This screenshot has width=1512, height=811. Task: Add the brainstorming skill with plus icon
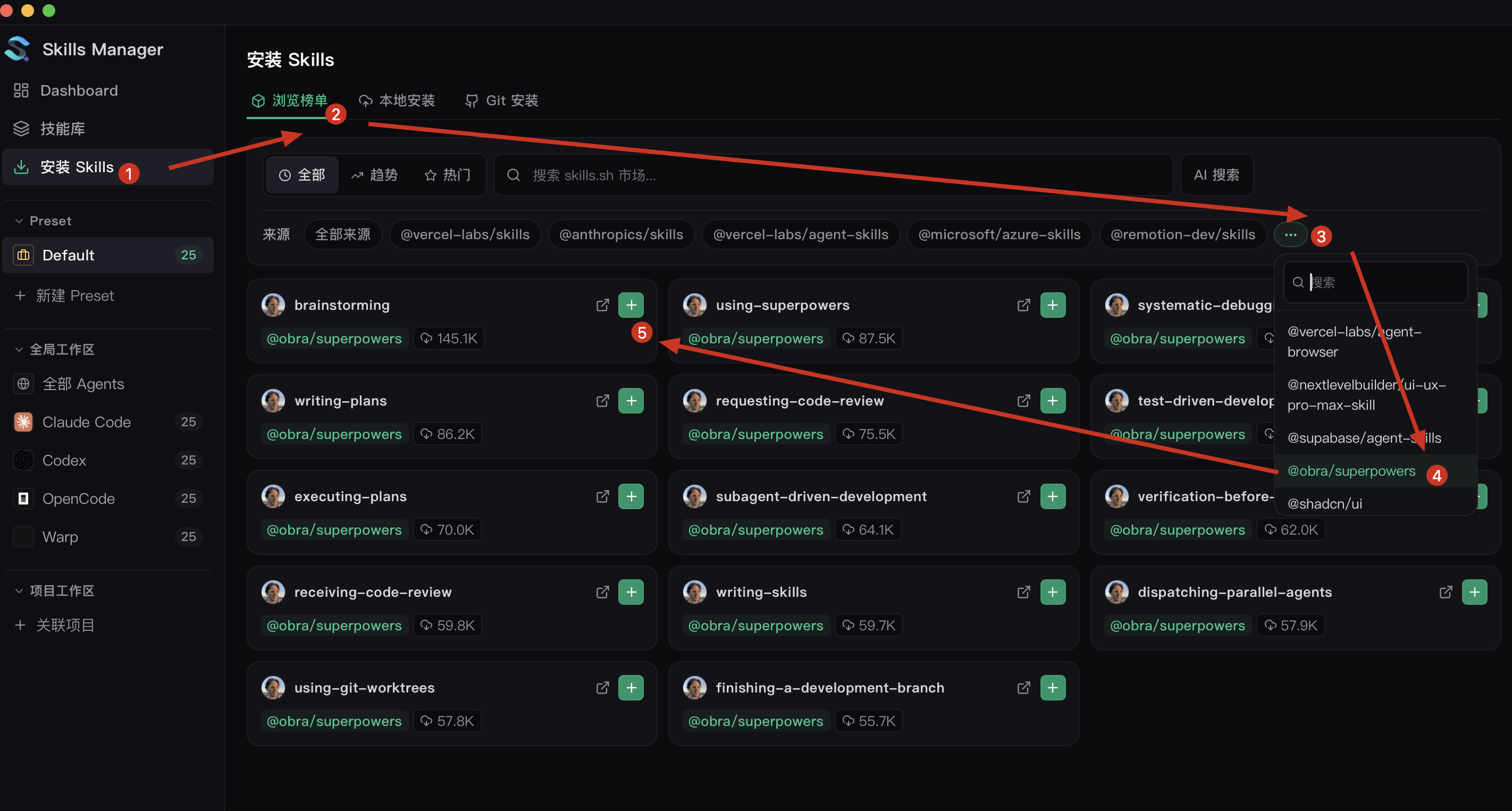click(x=631, y=305)
